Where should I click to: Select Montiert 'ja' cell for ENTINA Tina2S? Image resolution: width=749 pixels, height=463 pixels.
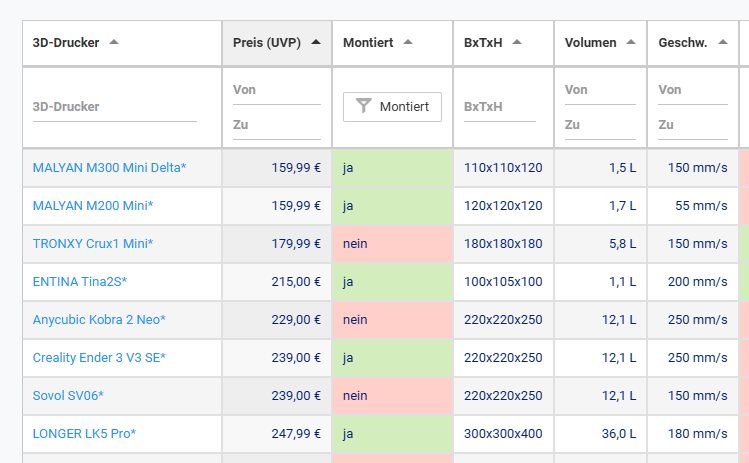point(393,281)
